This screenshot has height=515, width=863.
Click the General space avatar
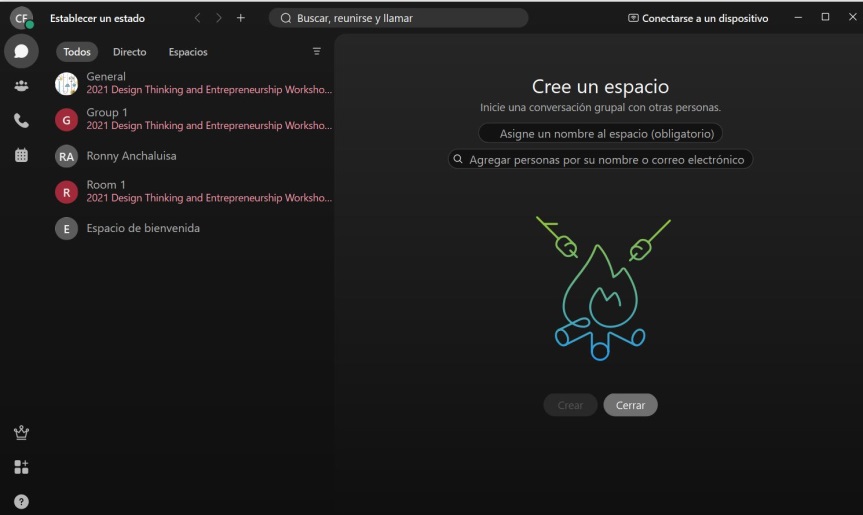(67, 84)
